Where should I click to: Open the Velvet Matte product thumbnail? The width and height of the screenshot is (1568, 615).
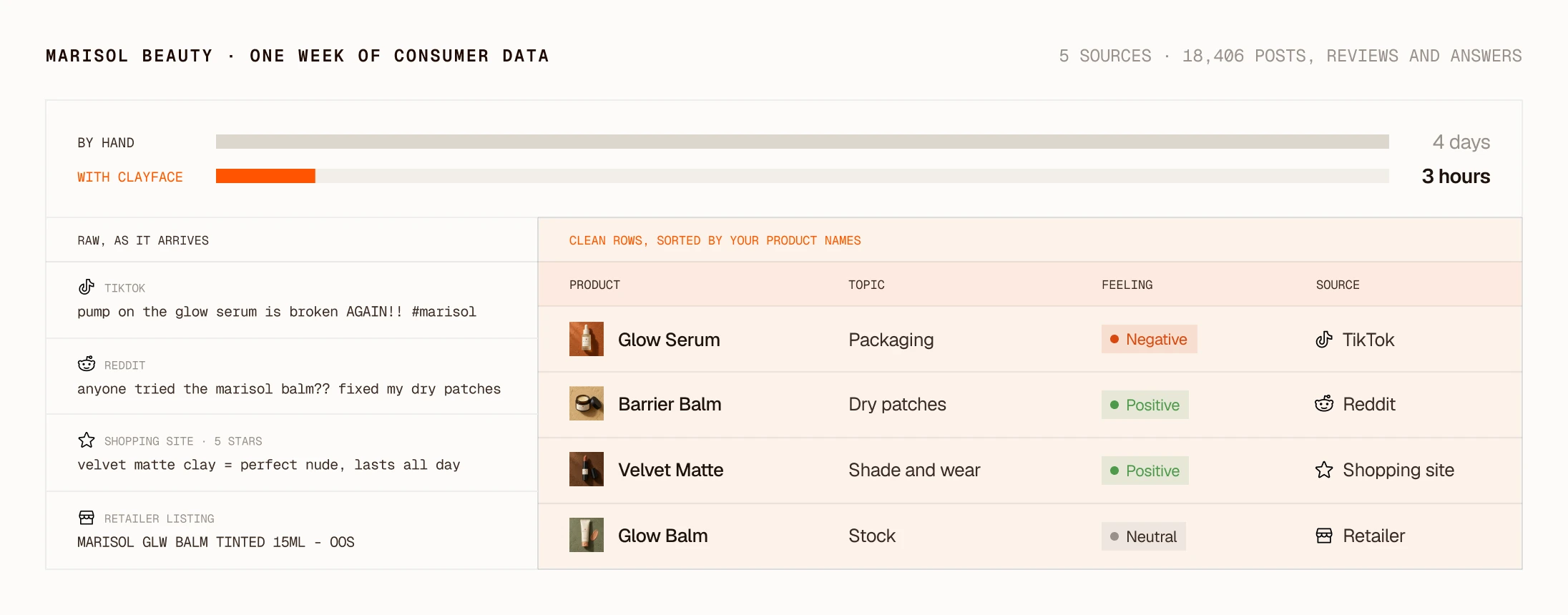click(x=587, y=469)
